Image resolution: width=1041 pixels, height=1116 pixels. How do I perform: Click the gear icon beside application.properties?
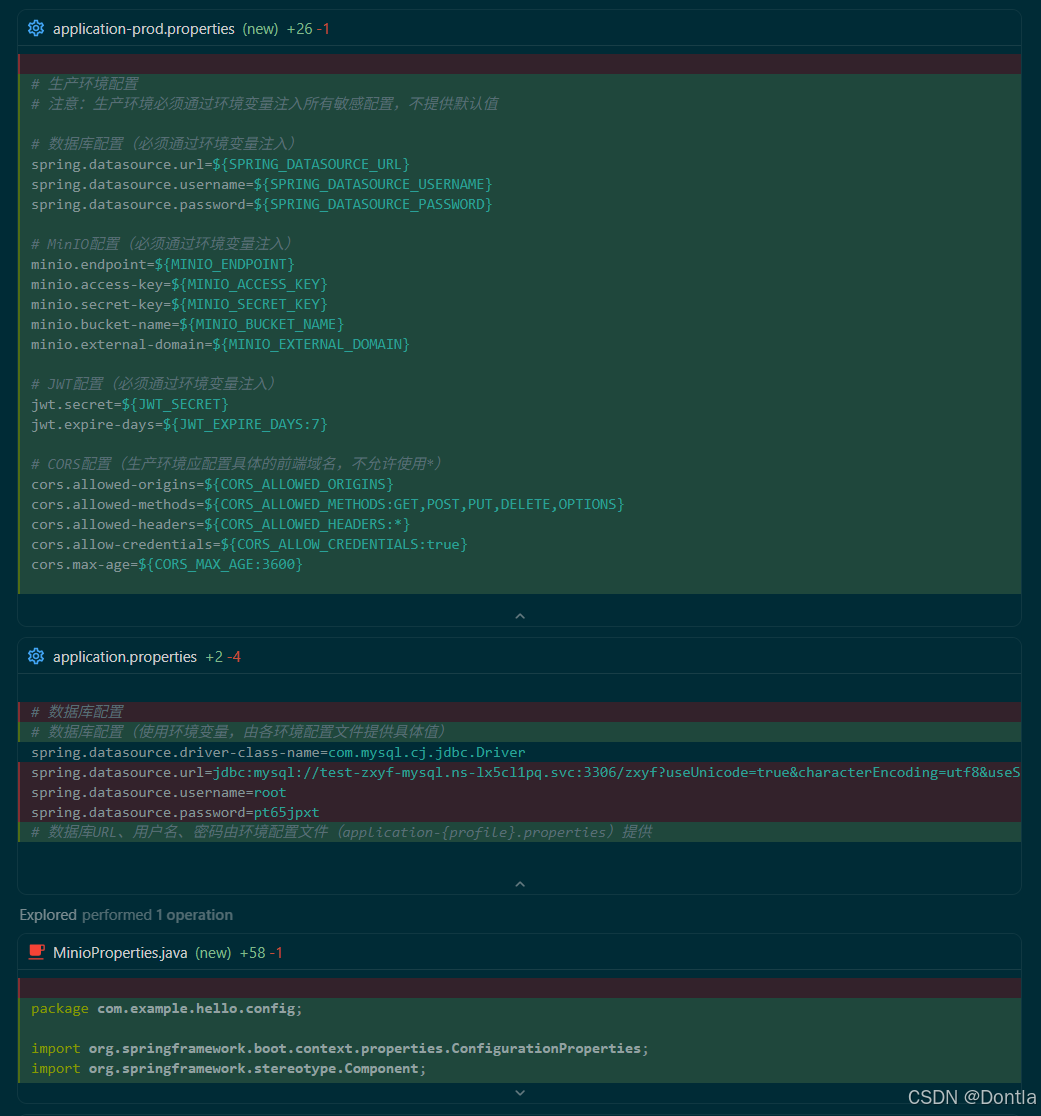click(36, 656)
